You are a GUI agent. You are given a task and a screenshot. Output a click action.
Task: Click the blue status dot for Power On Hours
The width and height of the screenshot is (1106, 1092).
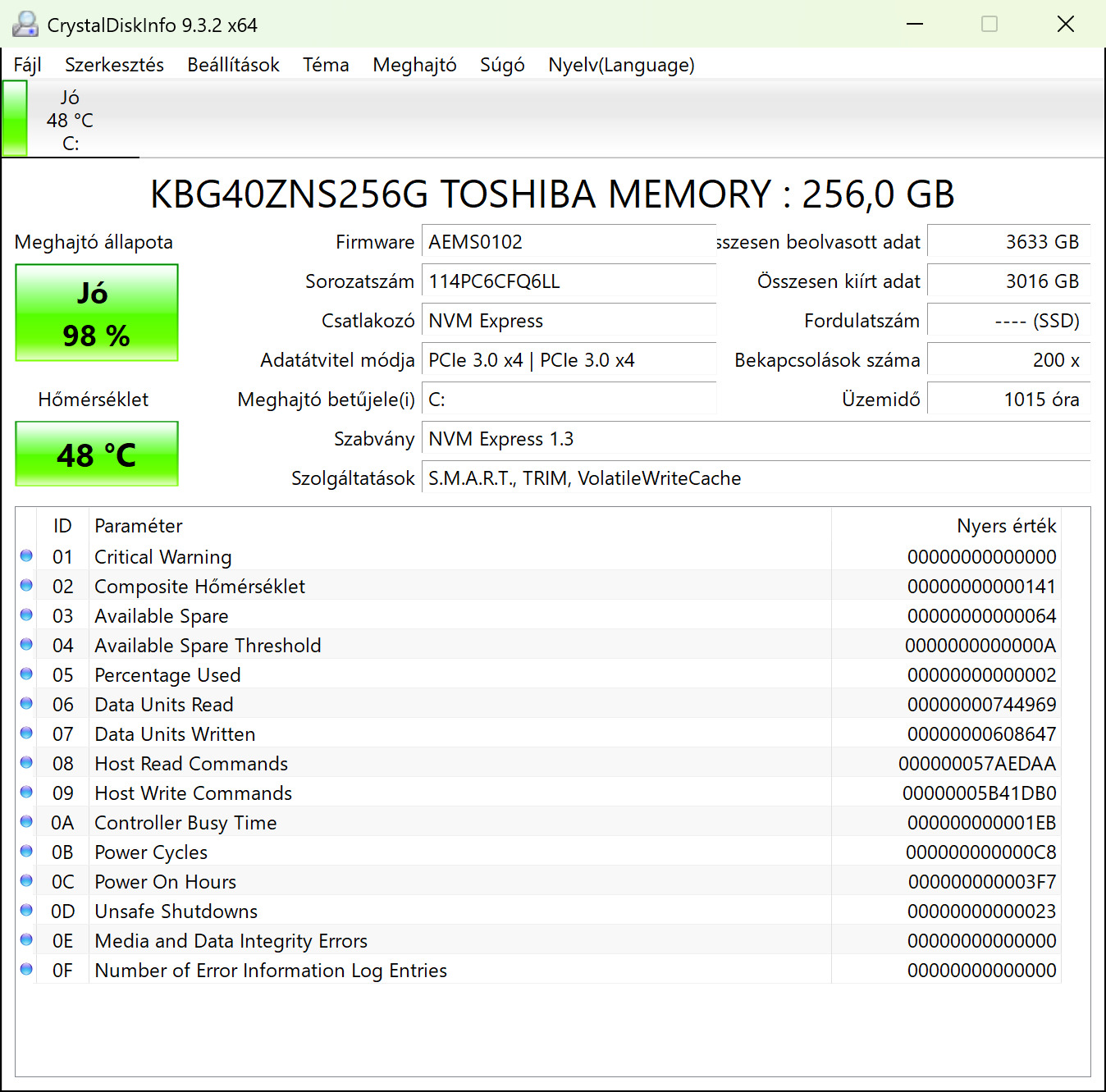pyautogui.click(x=26, y=881)
